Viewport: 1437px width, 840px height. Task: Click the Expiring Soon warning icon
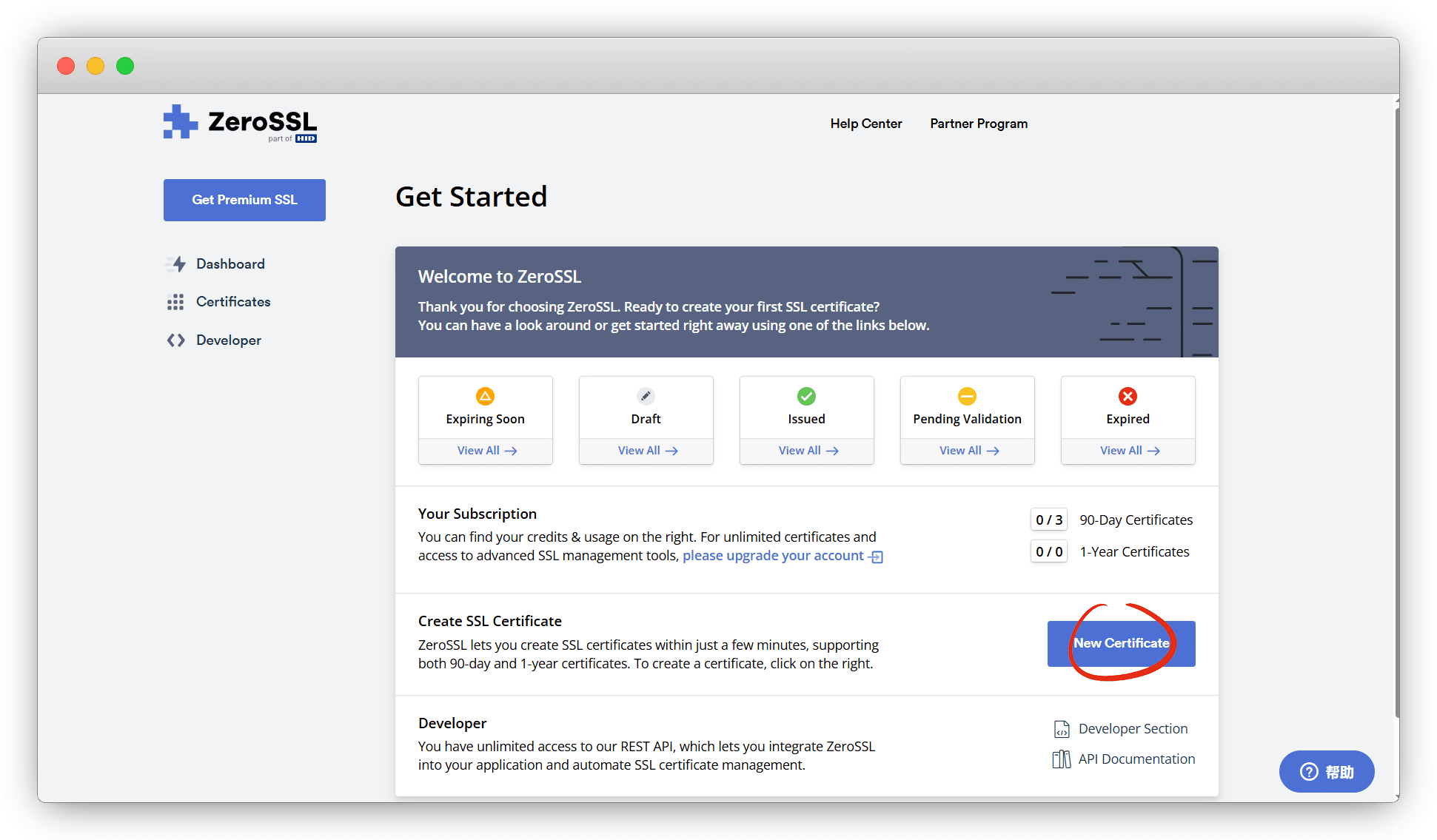tap(485, 396)
